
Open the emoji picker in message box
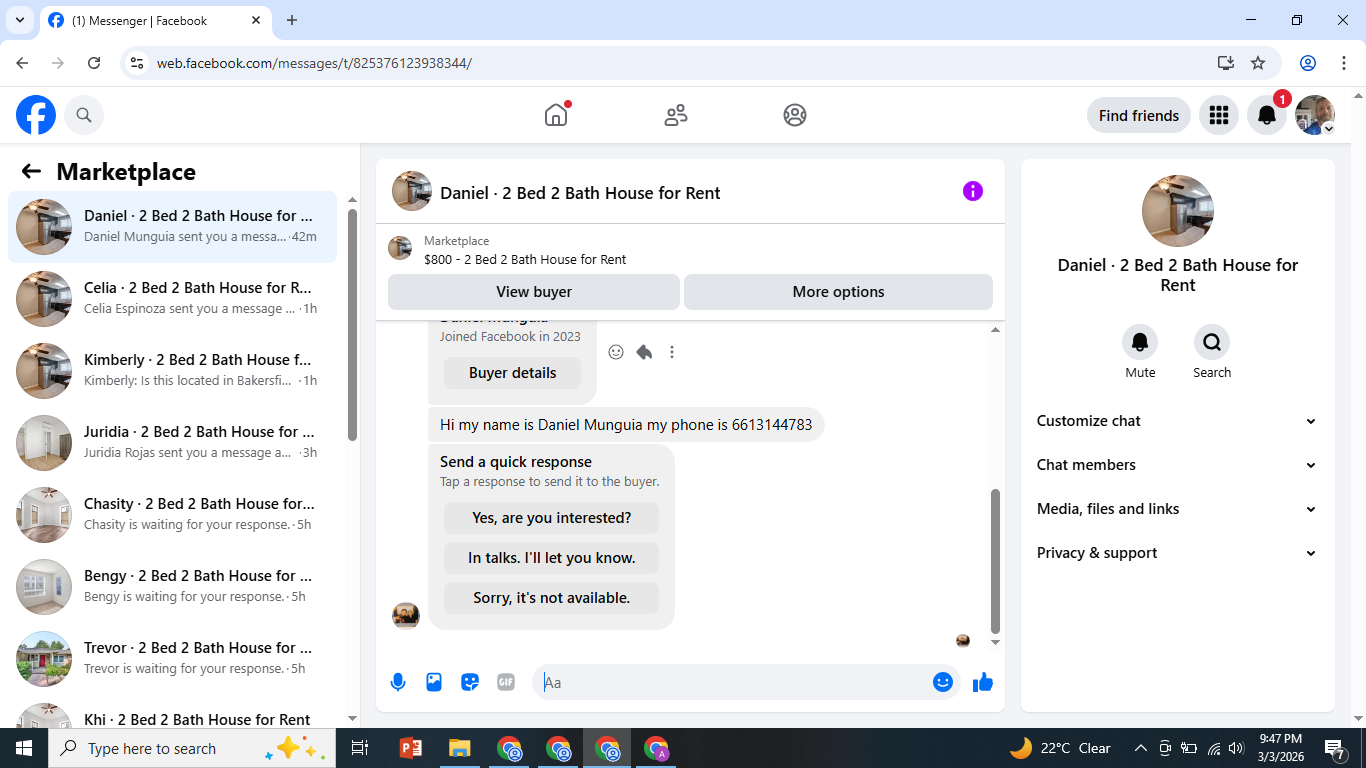[942, 682]
